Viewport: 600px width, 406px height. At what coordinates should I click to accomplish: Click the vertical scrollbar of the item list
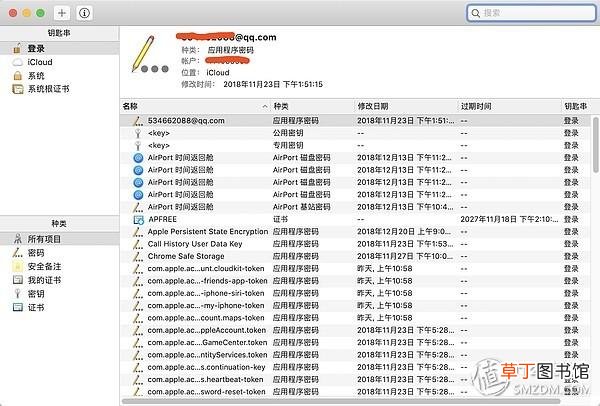coord(595,145)
